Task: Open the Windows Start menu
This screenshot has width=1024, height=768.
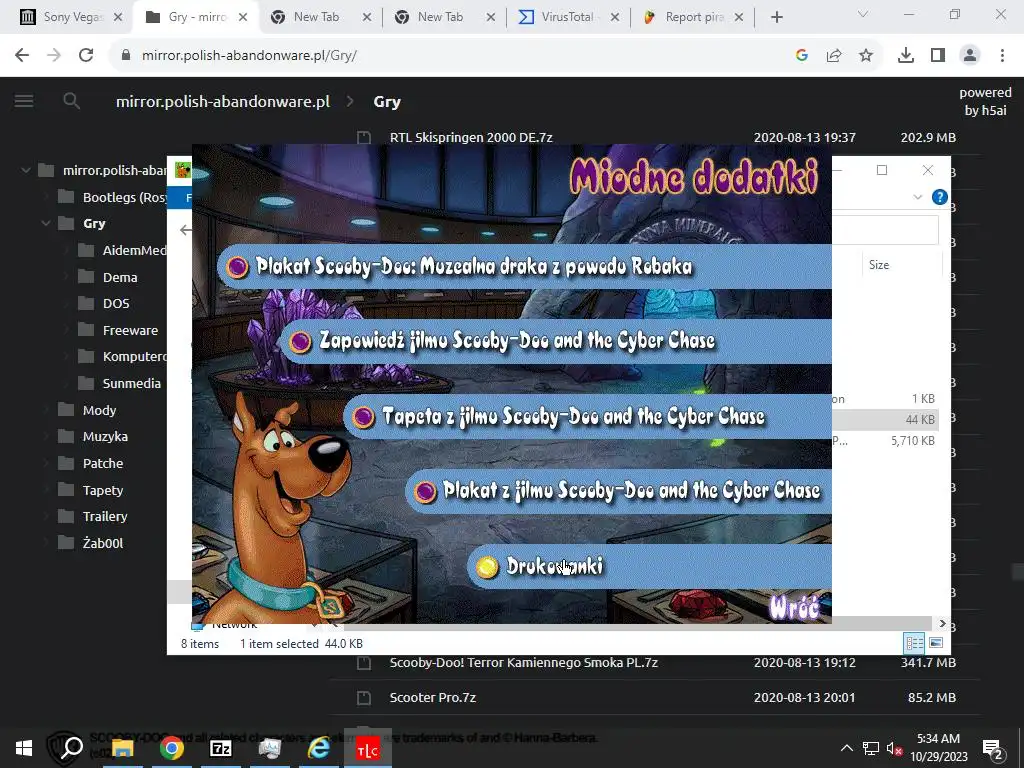Action: pyautogui.click(x=24, y=748)
